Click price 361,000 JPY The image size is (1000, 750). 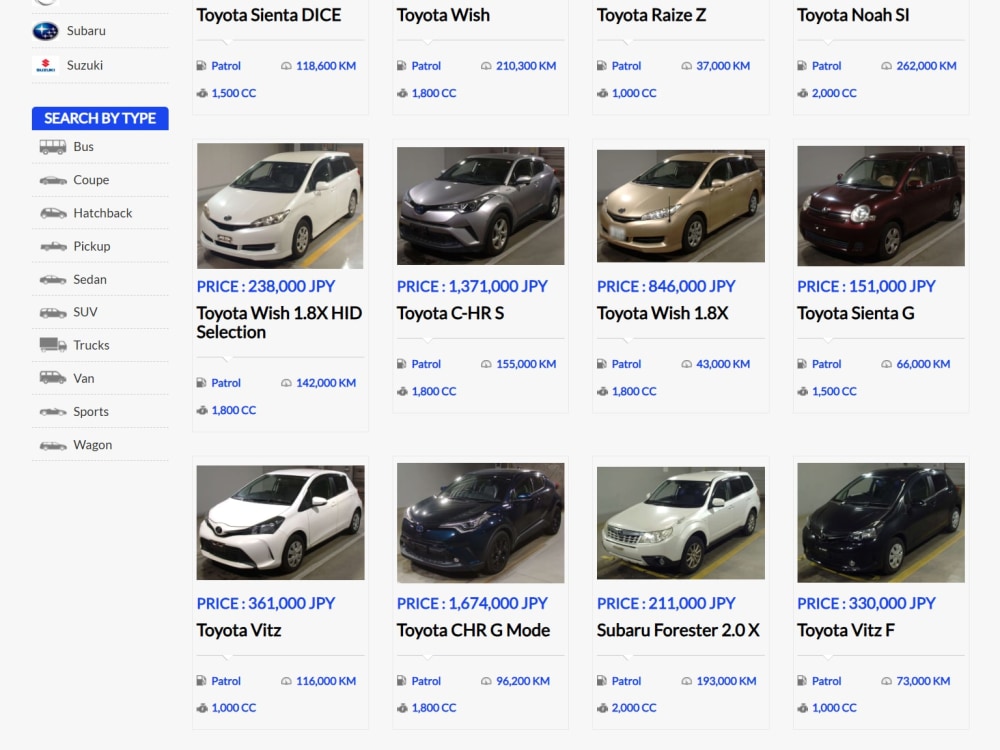click(266, 603)
